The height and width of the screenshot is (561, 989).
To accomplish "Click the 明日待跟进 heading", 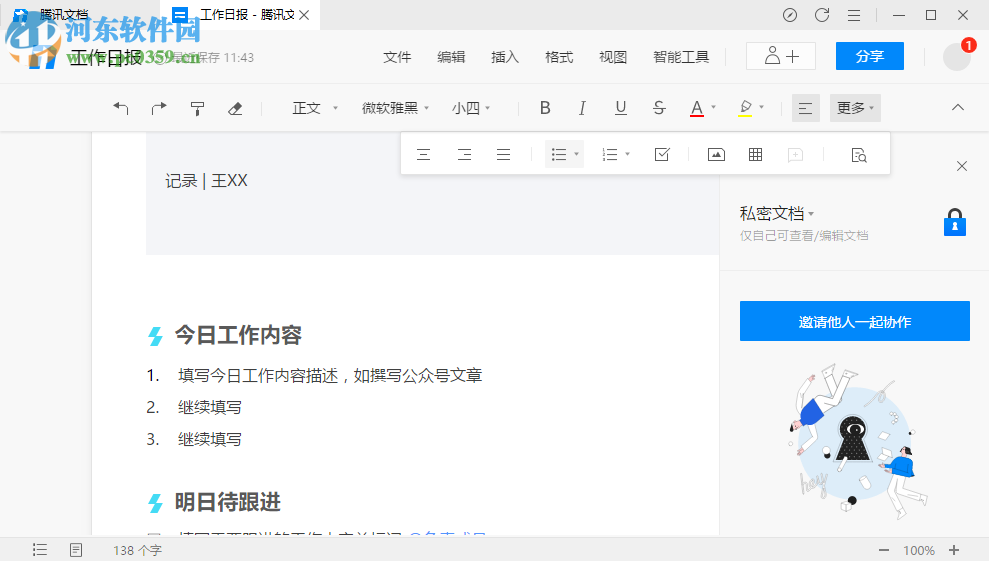I will [x=227, y=502].
